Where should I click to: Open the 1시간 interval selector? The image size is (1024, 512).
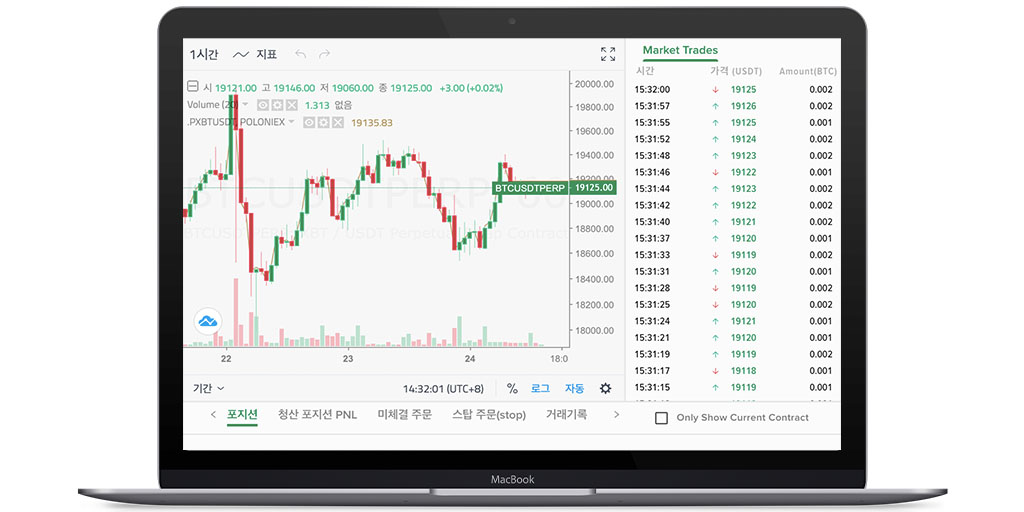point(204,55)
